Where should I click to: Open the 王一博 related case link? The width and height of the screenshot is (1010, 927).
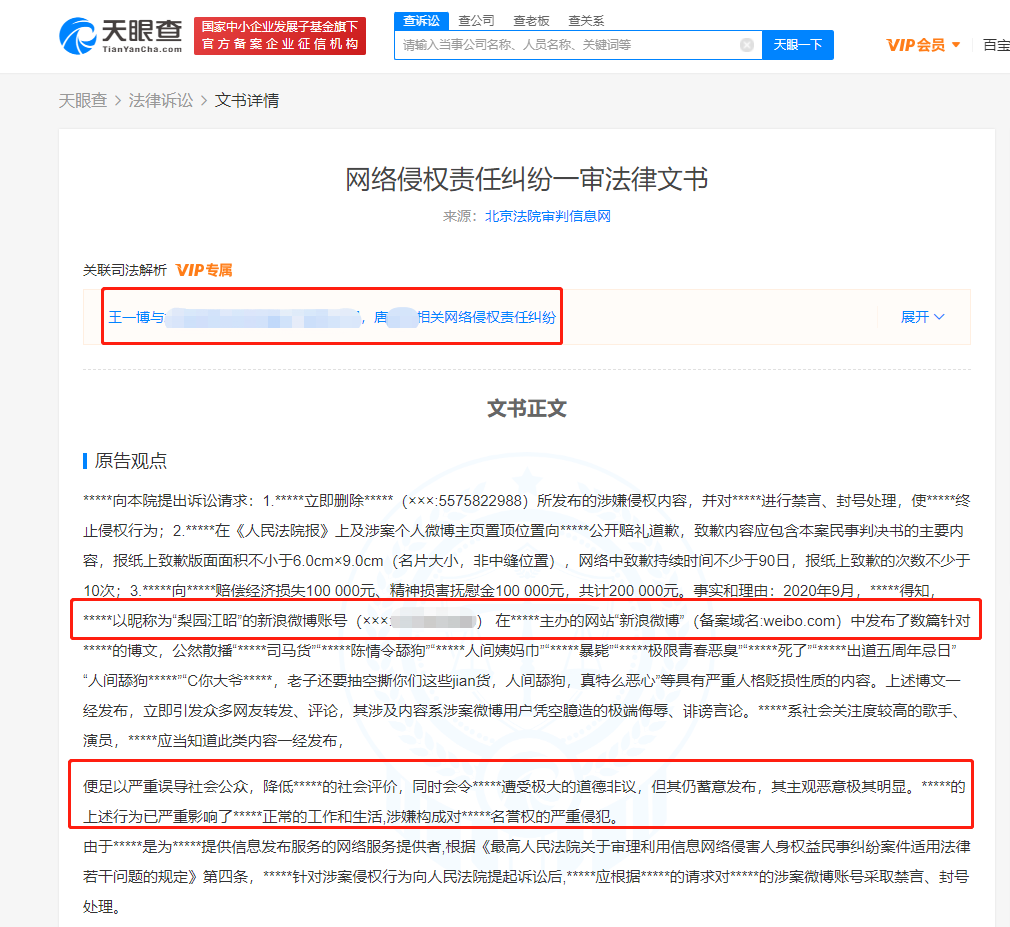332,317
